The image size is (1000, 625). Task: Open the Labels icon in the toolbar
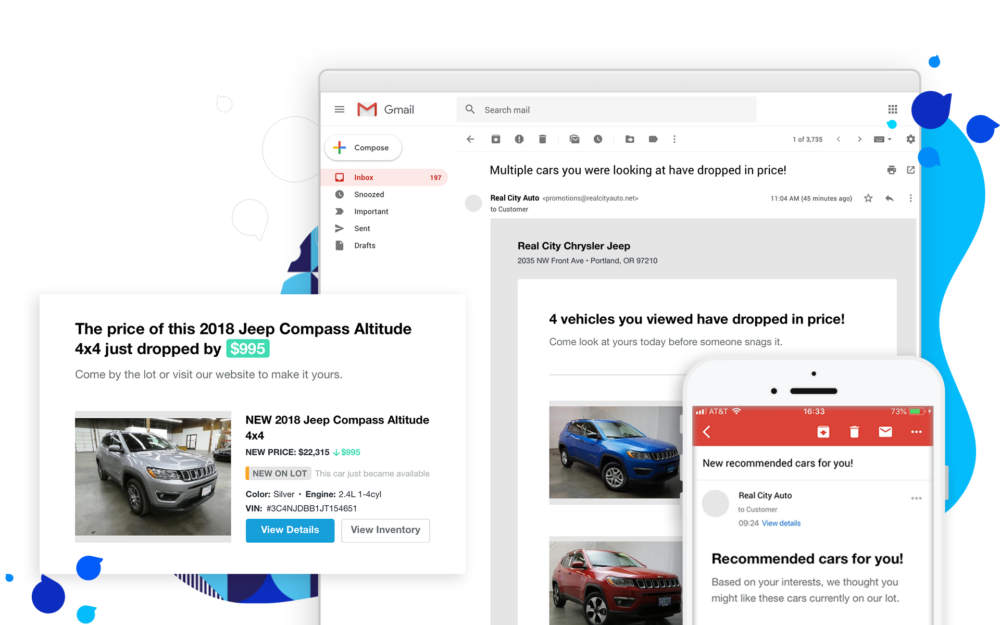pyautogui.click(x=653, y=139)
